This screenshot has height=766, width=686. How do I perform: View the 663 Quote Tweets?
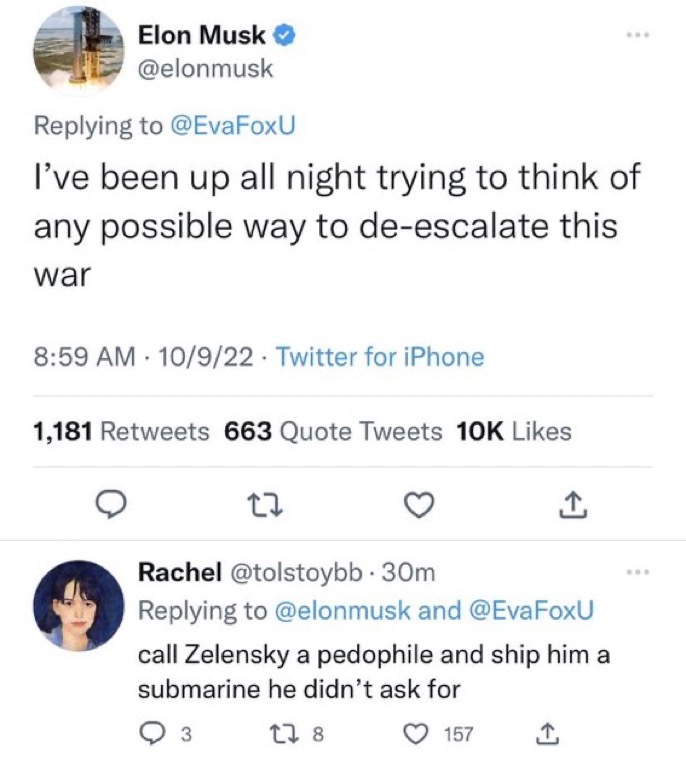(333, 432)
